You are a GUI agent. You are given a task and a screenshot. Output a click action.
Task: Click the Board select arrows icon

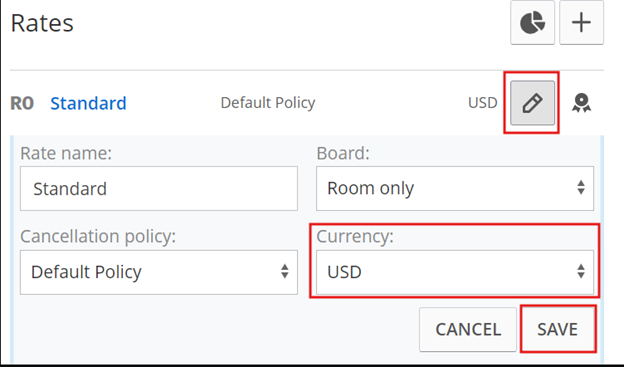(x=581, y=187)
